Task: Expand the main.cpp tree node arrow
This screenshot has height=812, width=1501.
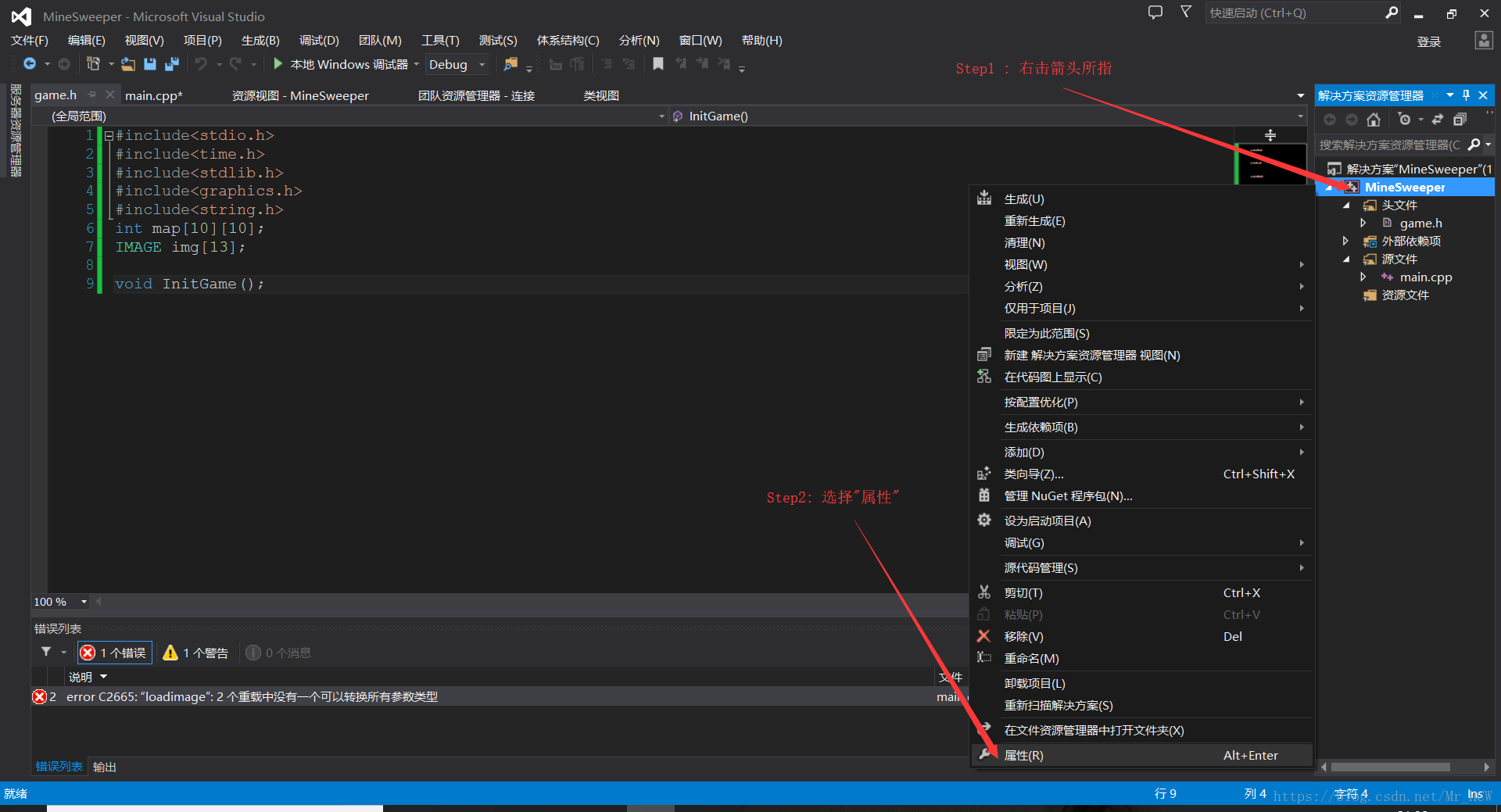Action: tap(1363, 277)
